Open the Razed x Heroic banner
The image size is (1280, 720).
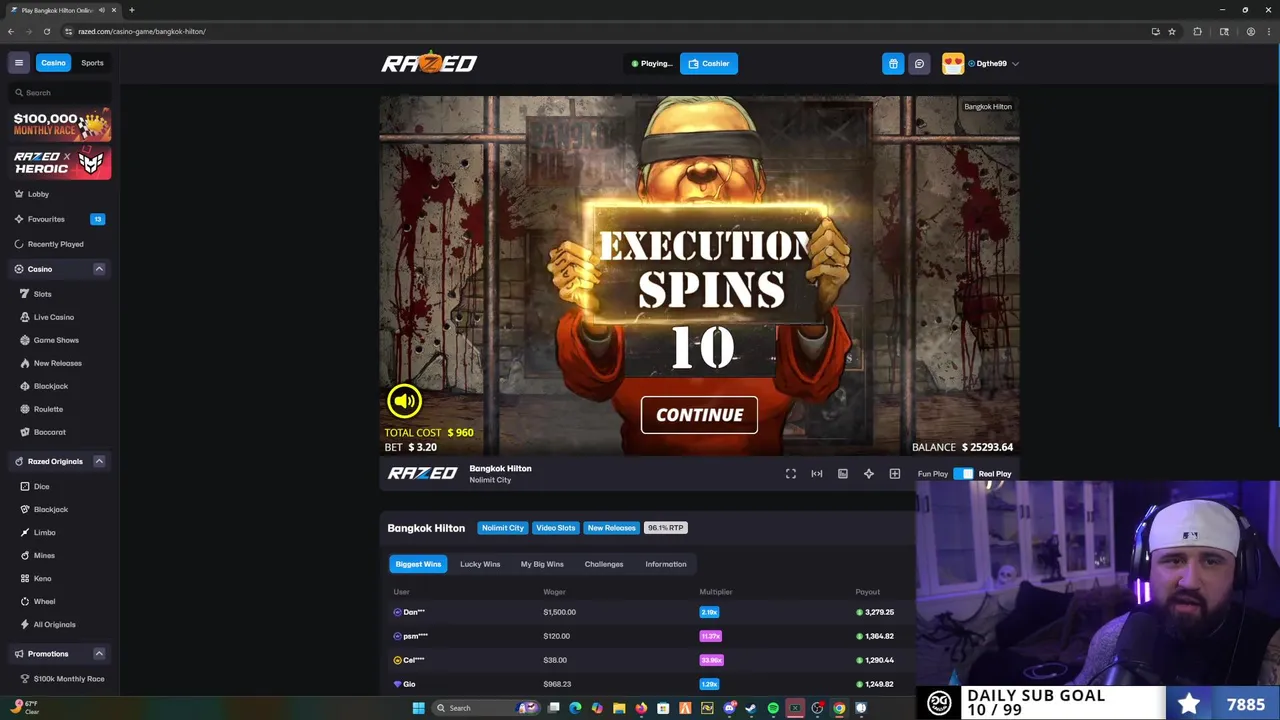pyautogui.click(x=62, y=163)
